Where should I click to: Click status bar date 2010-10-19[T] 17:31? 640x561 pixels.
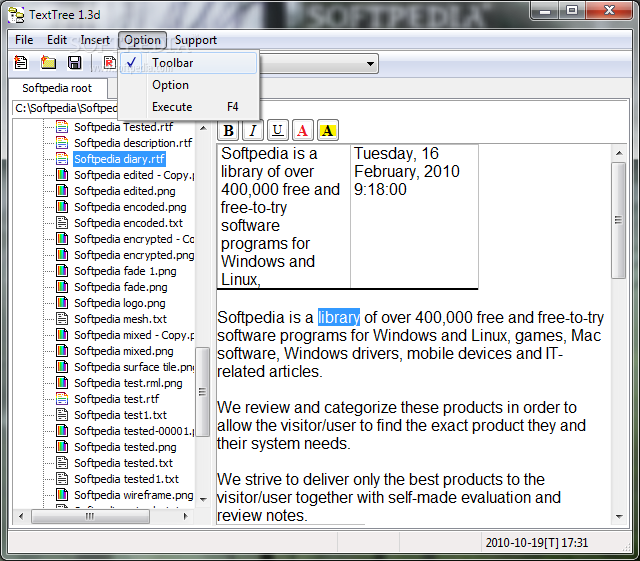536,543
